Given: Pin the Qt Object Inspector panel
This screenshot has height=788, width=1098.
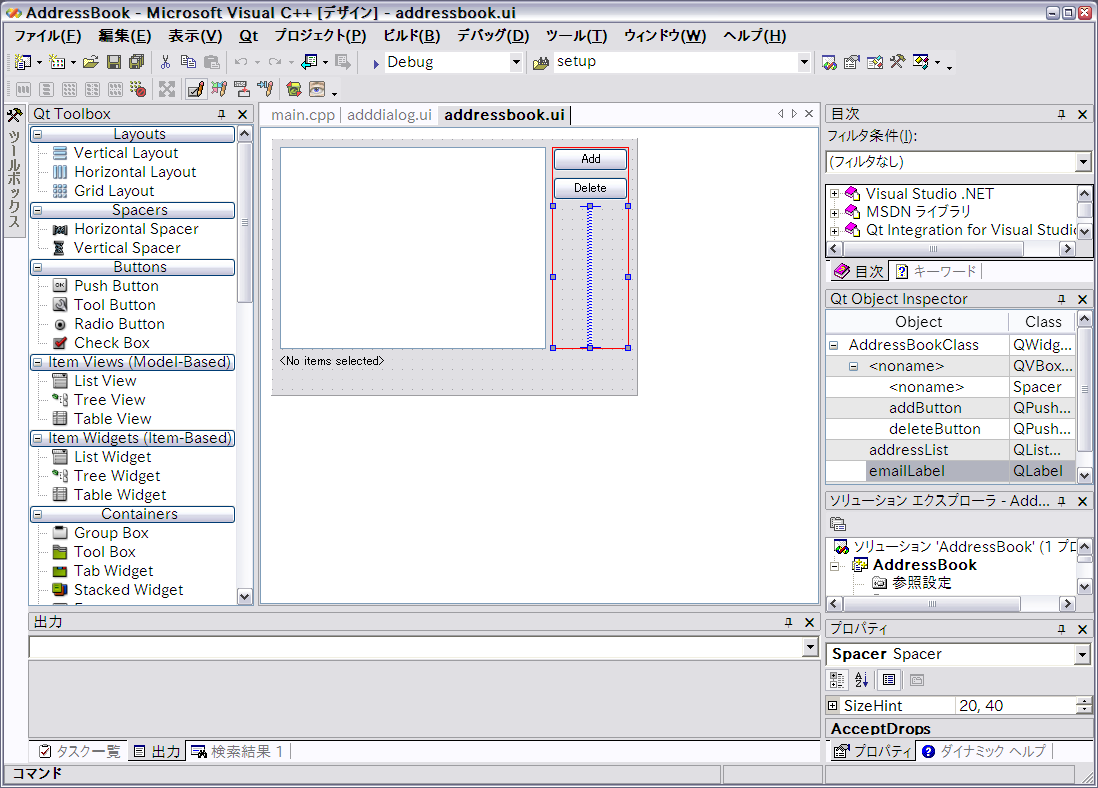Looking at the screenshot, I should pos(1062,299).
